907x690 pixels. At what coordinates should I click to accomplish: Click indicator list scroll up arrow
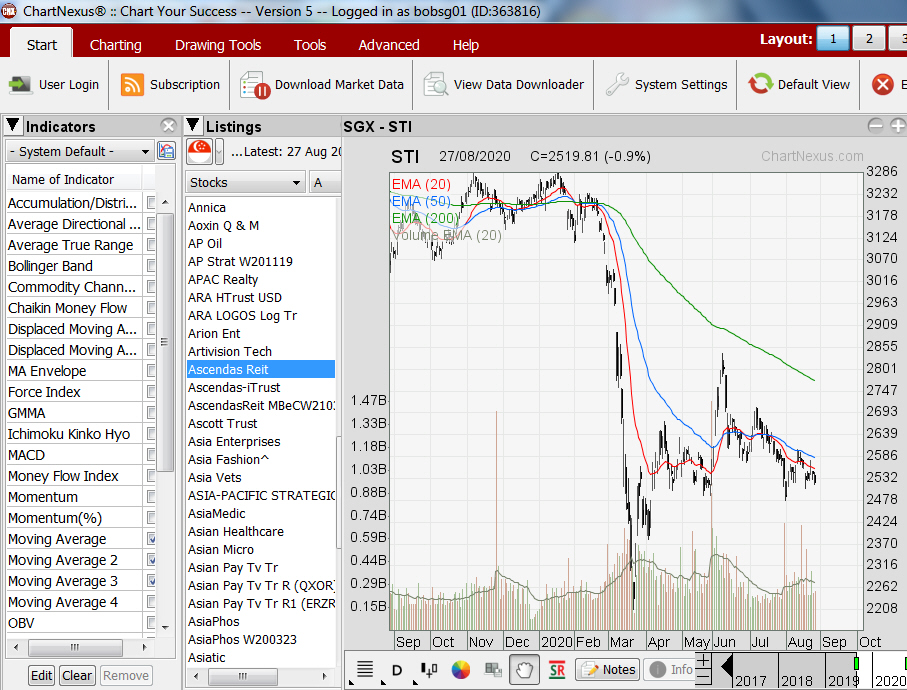[x=165, y=202]
